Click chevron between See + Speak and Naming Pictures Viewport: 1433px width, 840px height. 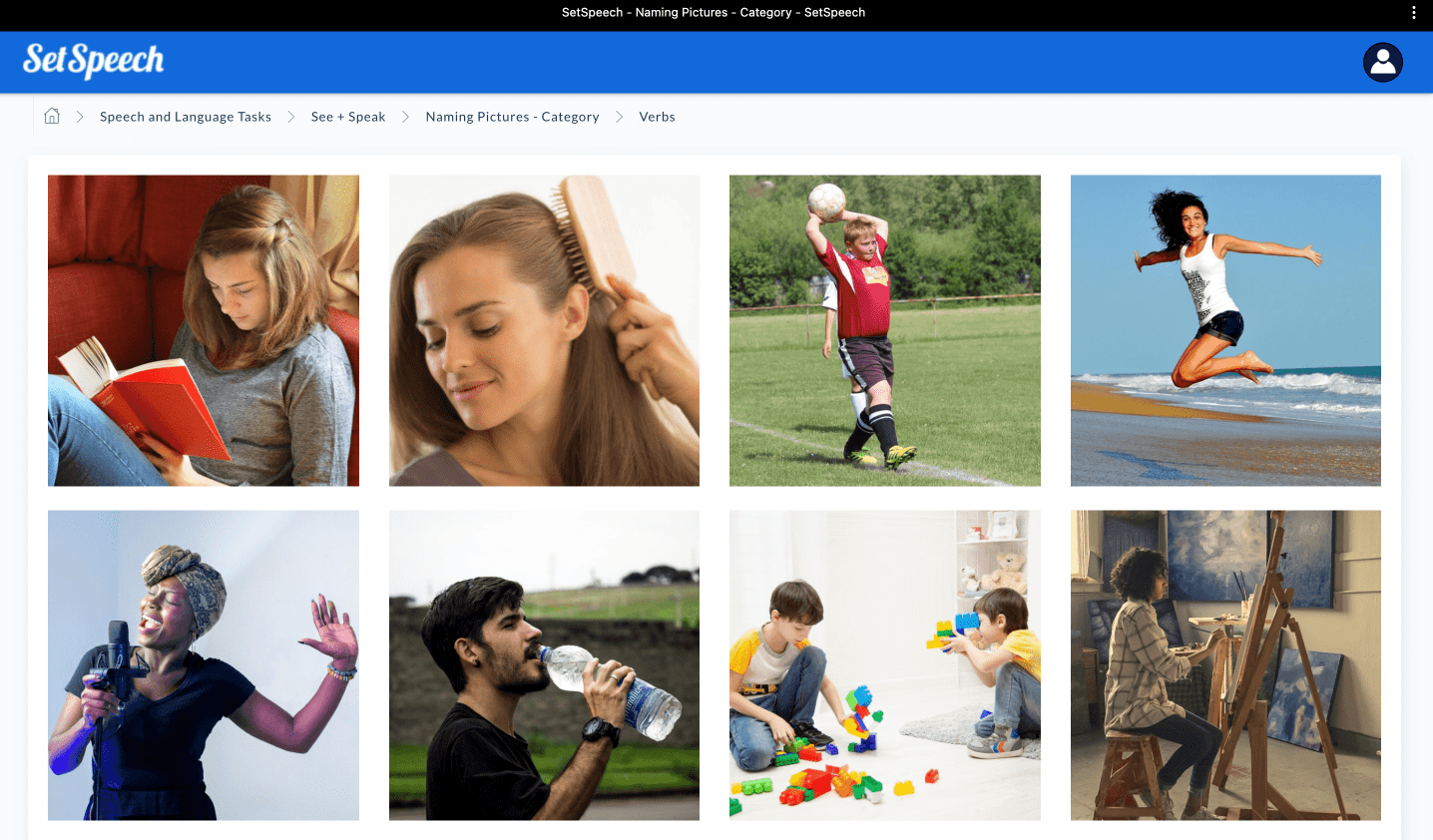(x=405, y=117)
